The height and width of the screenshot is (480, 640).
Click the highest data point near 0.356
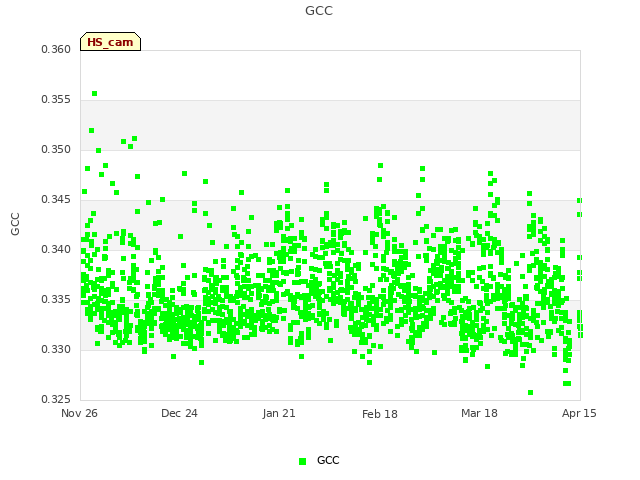tap(95, 93)
